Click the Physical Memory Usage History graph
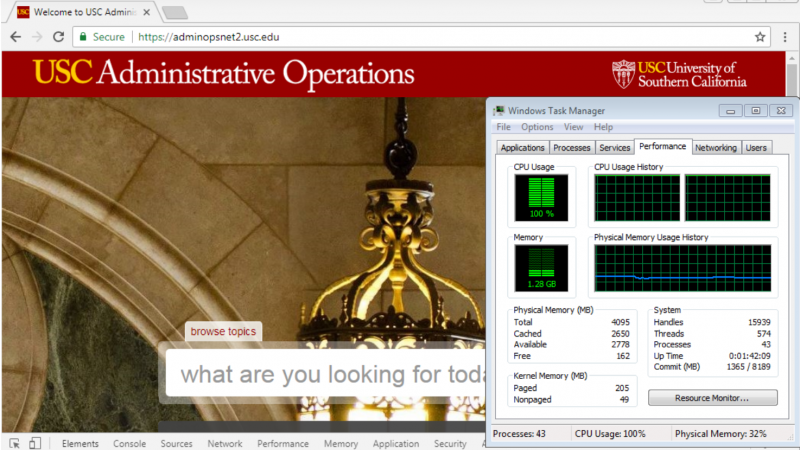 (683, 268)
